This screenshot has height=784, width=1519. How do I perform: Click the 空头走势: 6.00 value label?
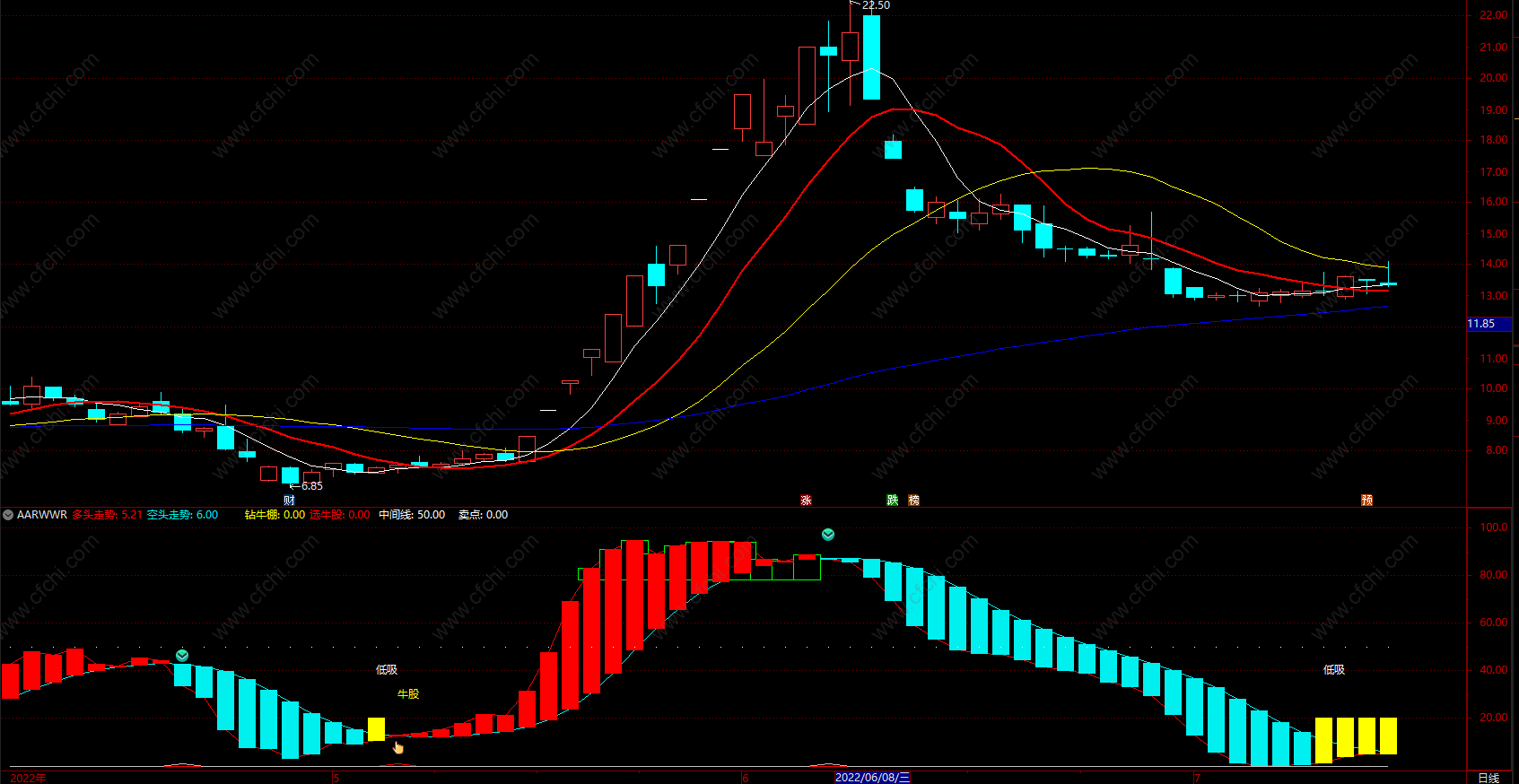tap(183, 515)
